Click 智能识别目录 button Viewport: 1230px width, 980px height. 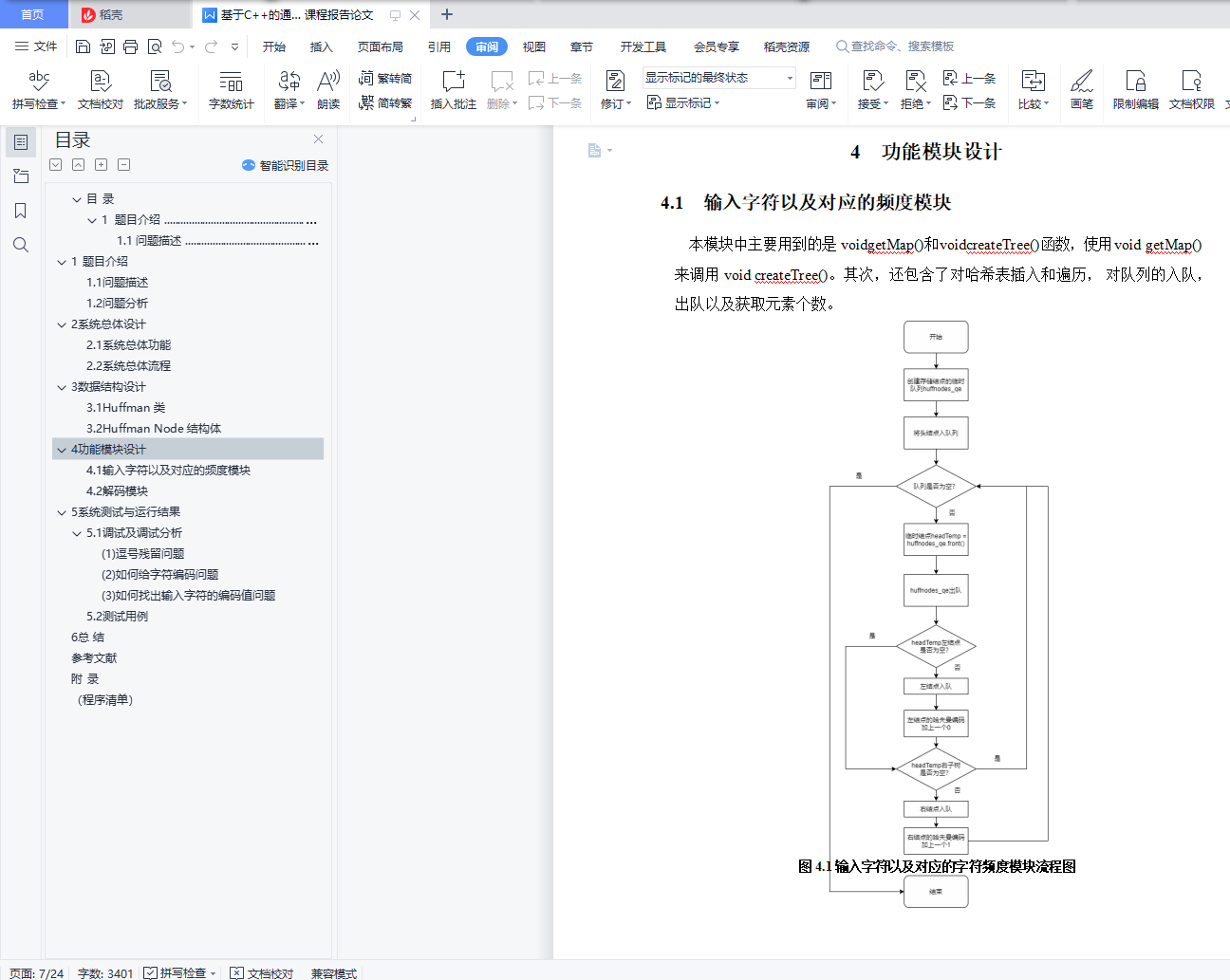[285, 165]
